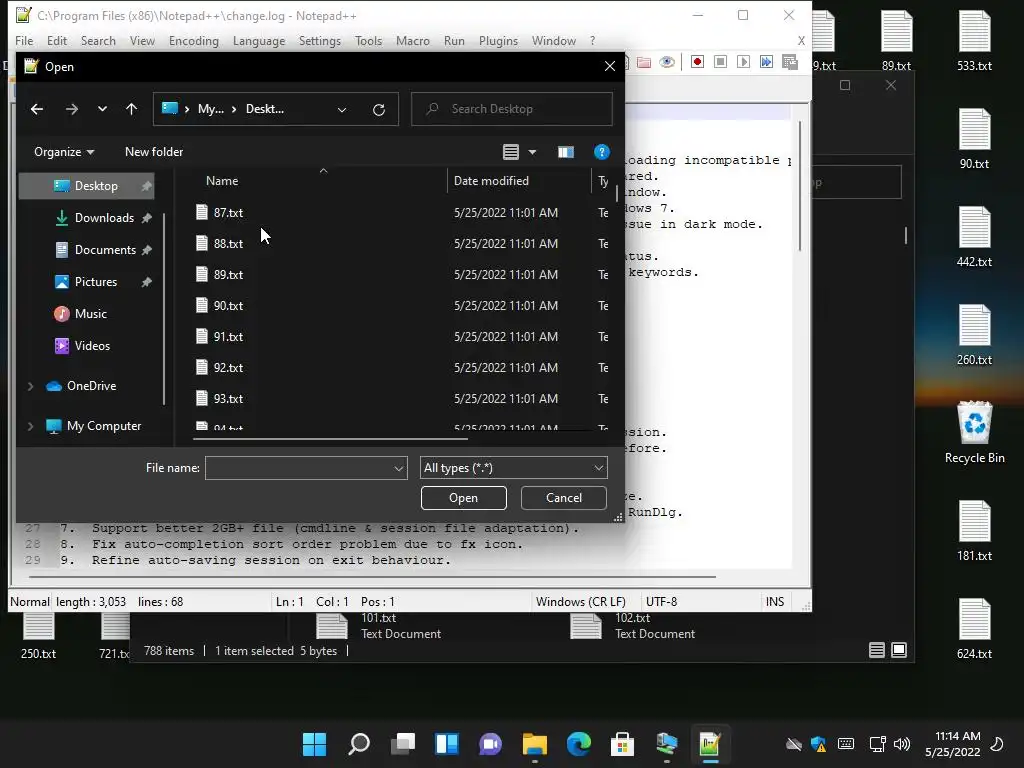Select file 87.txt in list
The width and height of the screenshot is (1024, 768).
pyautogui.click(x=228, y=213)
